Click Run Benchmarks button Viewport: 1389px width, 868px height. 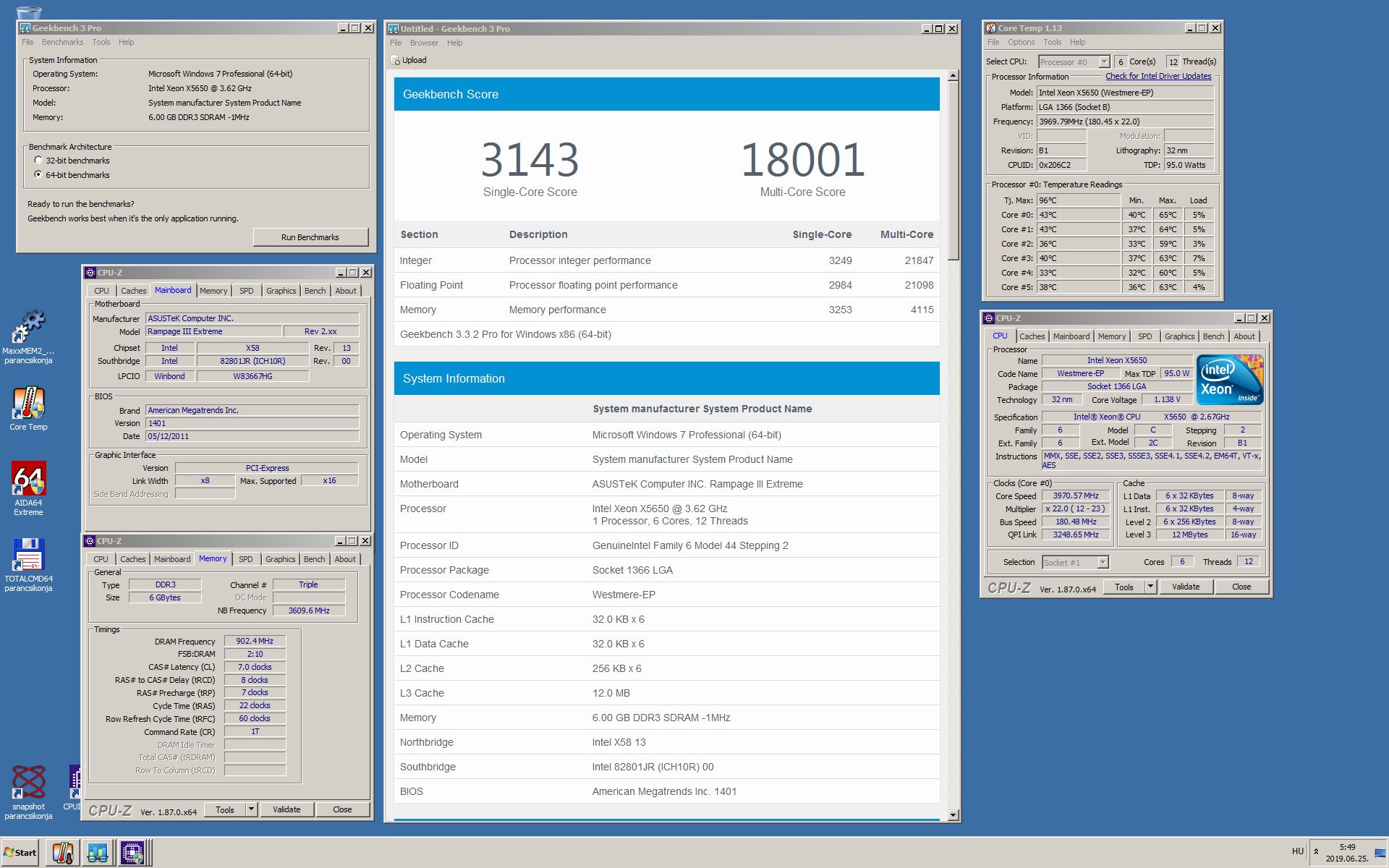point(310,237)
